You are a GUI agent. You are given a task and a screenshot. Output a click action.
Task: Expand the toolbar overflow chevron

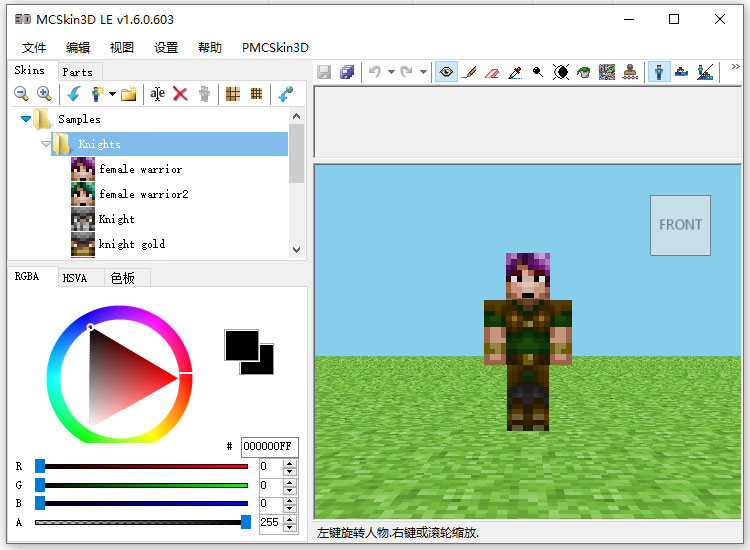tap(735, 67)
